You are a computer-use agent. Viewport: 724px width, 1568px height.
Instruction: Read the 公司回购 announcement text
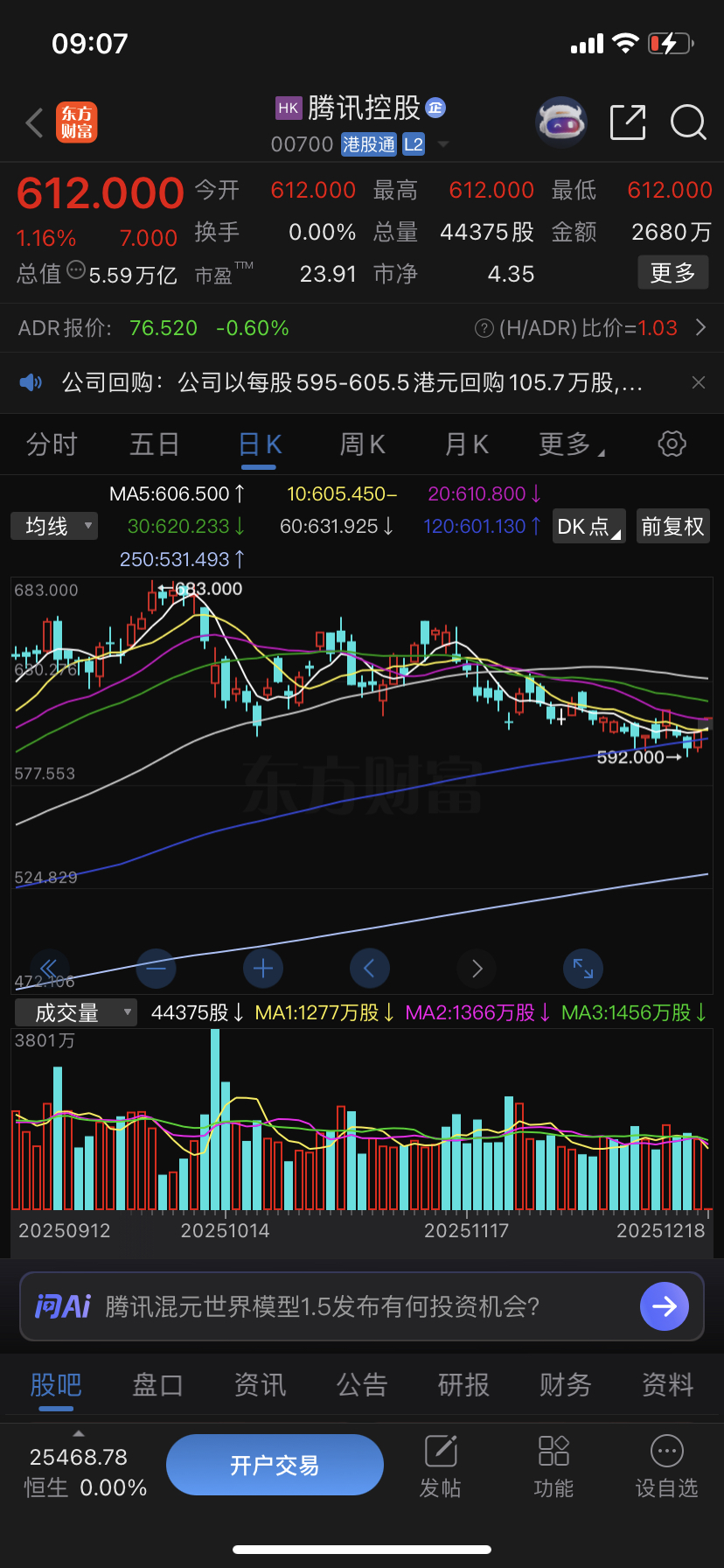[x=352, y=382]
